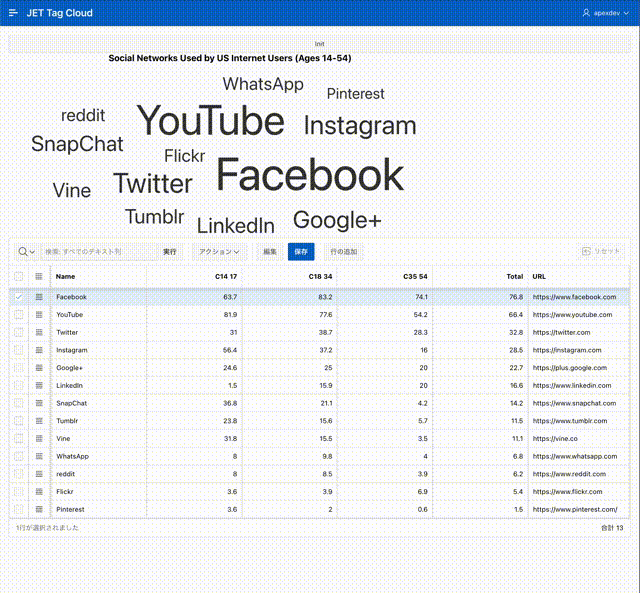640x593 pixels.
Task: Click the Twitter total value 32.8
Action: 516,332
